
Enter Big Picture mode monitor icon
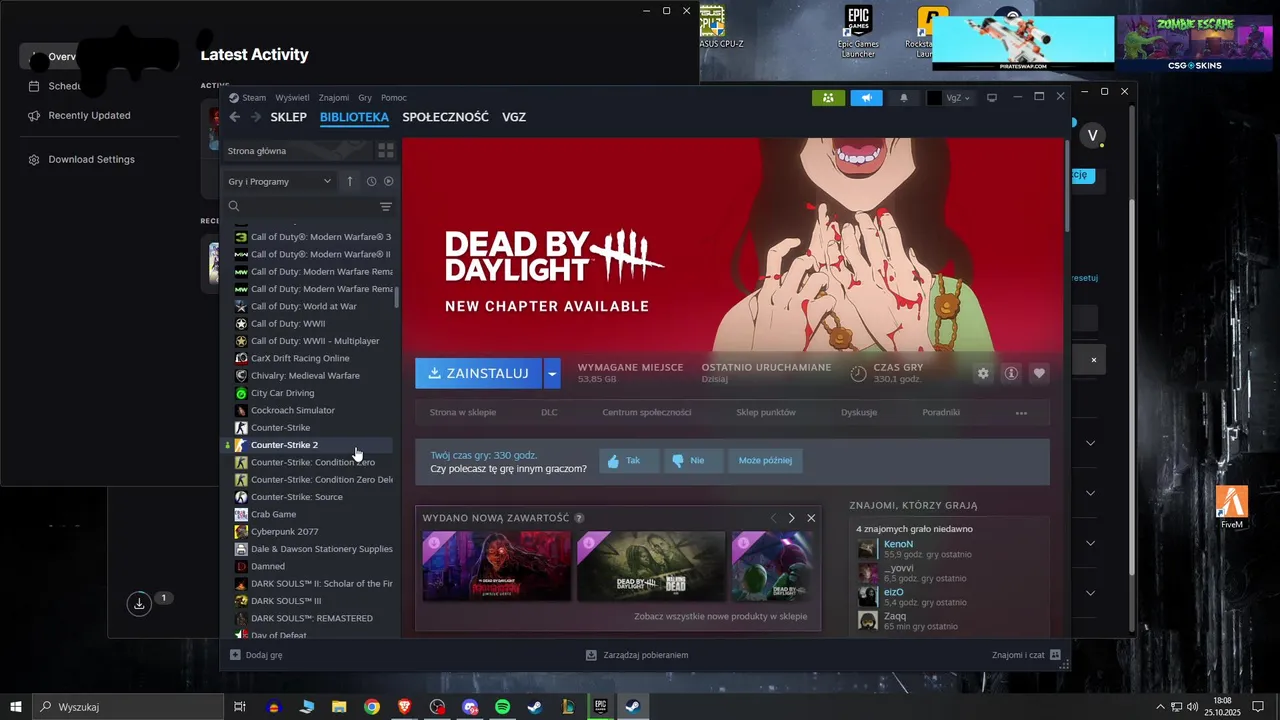point(992,98)
